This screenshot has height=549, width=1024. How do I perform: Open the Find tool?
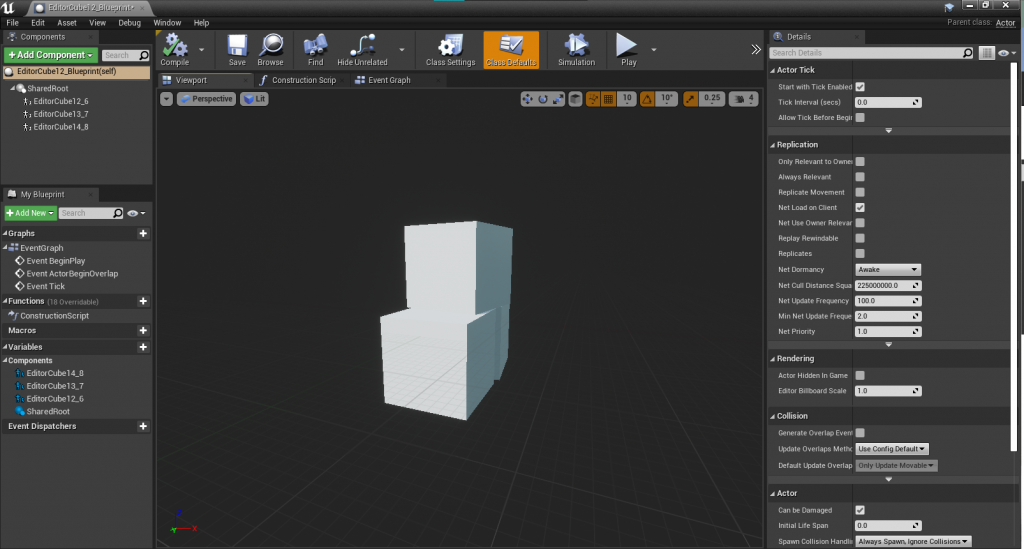[315, 50]
